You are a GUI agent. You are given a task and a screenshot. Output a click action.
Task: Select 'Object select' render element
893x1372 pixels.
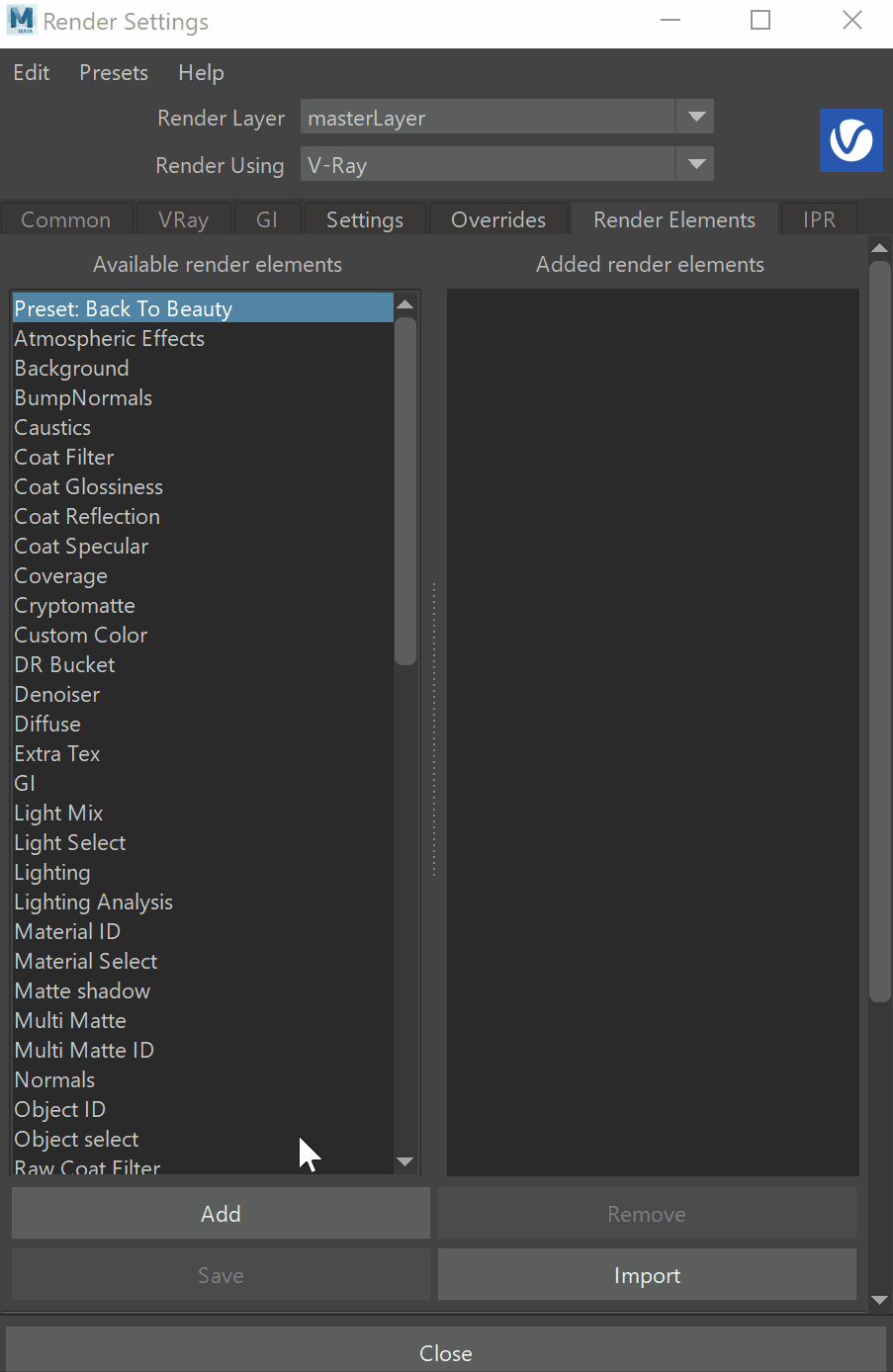203,1139
